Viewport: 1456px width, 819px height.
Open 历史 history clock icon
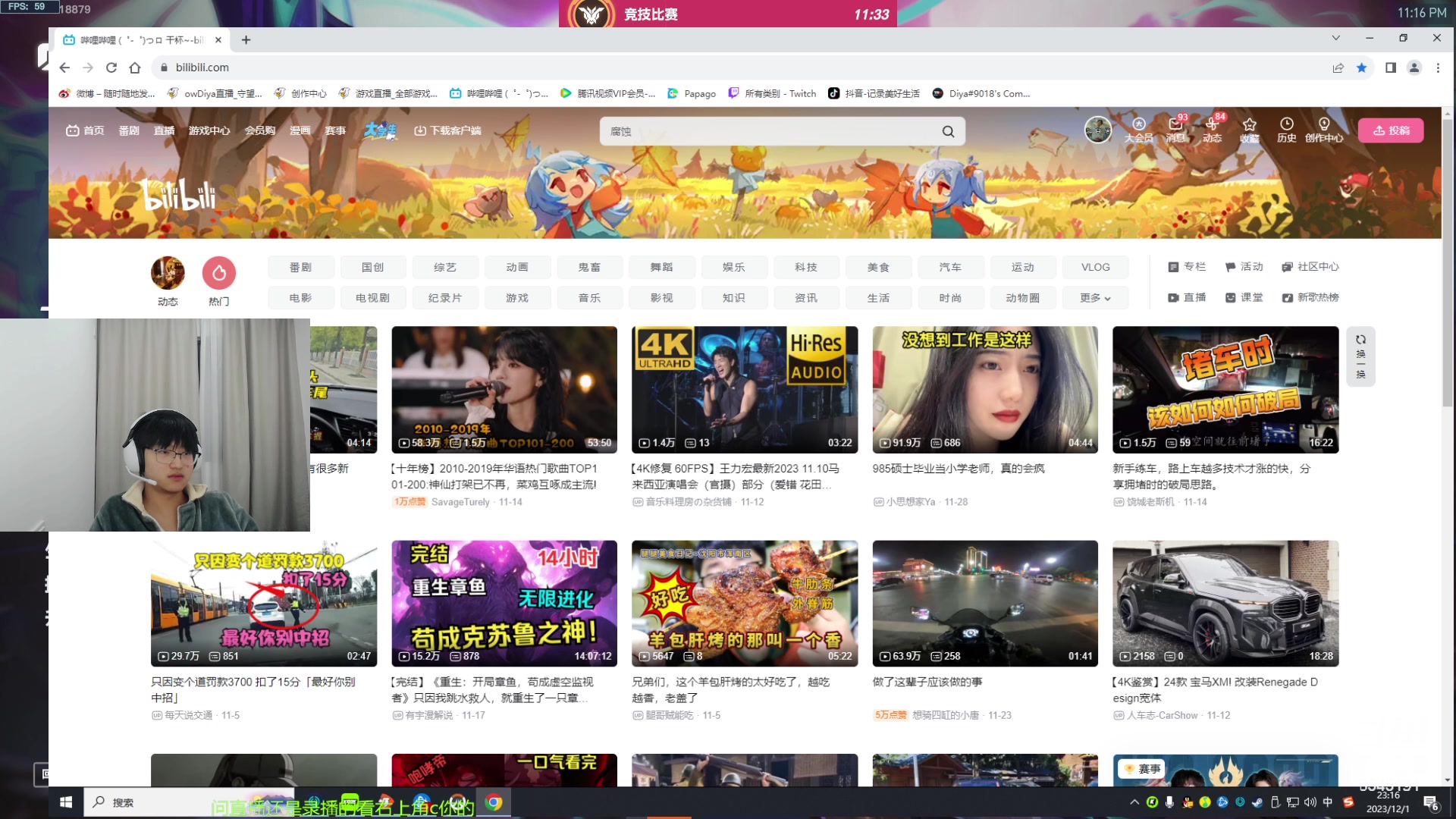click(x=1286, y=130)
